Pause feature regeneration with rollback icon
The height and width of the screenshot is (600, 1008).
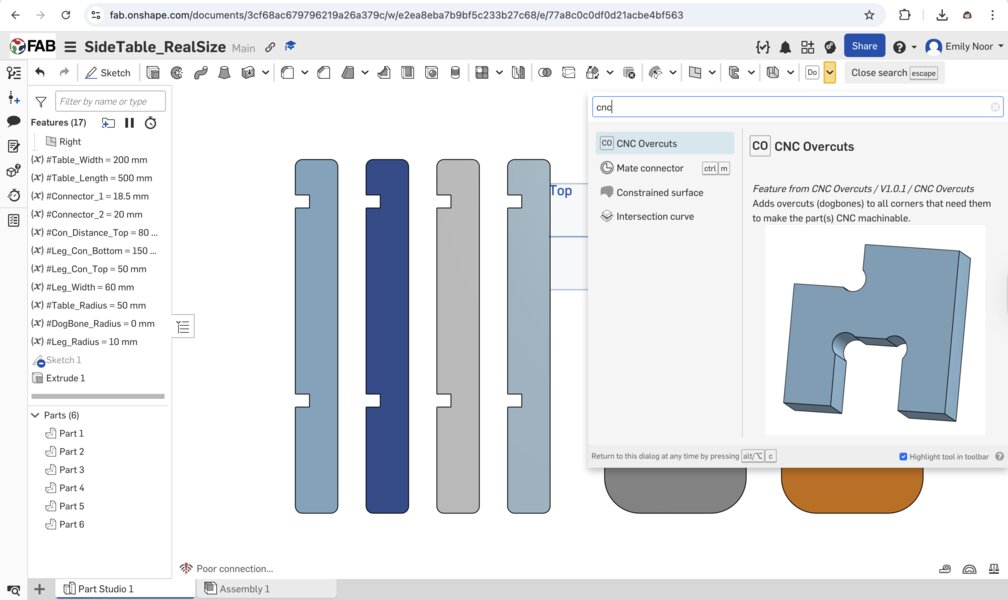click(x=129, y=123)
